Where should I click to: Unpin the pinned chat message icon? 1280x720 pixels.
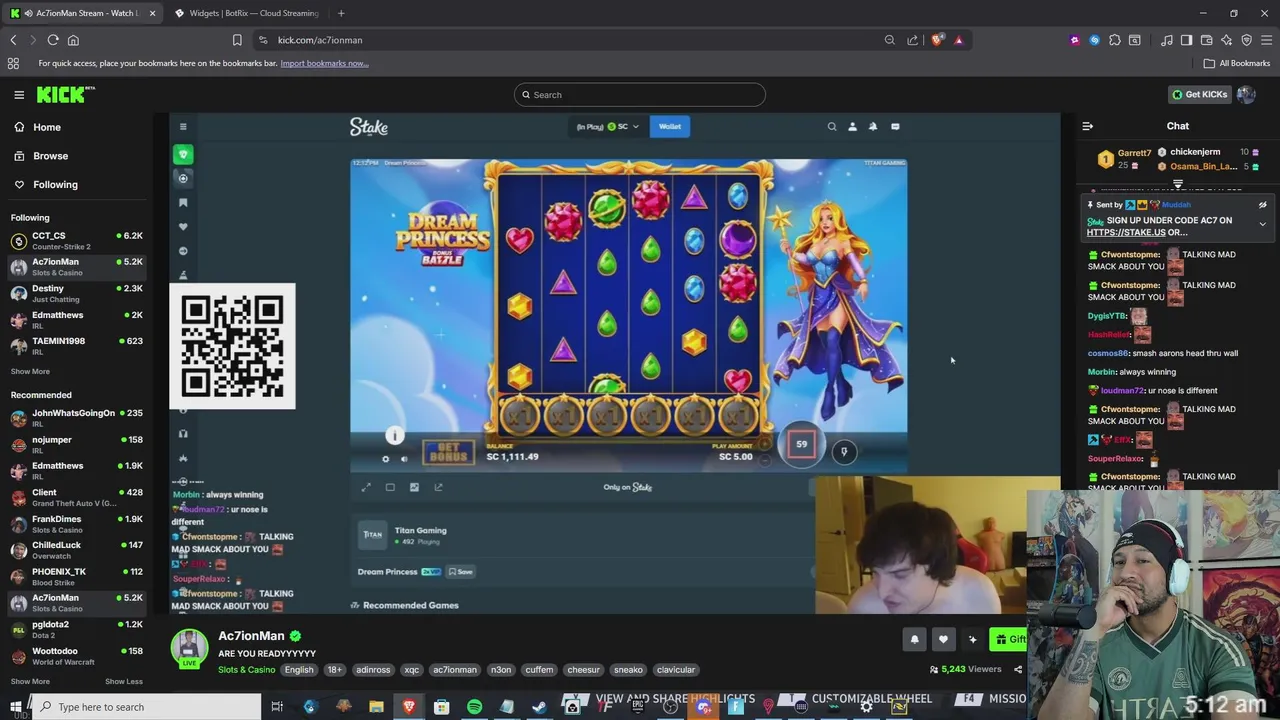pyautogui.click(x=1262, y=204)
